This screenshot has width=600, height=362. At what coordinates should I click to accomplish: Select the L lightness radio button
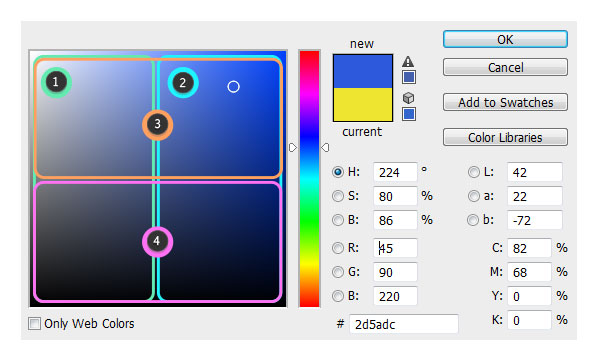pyautogui.click(x=473, y=172)
